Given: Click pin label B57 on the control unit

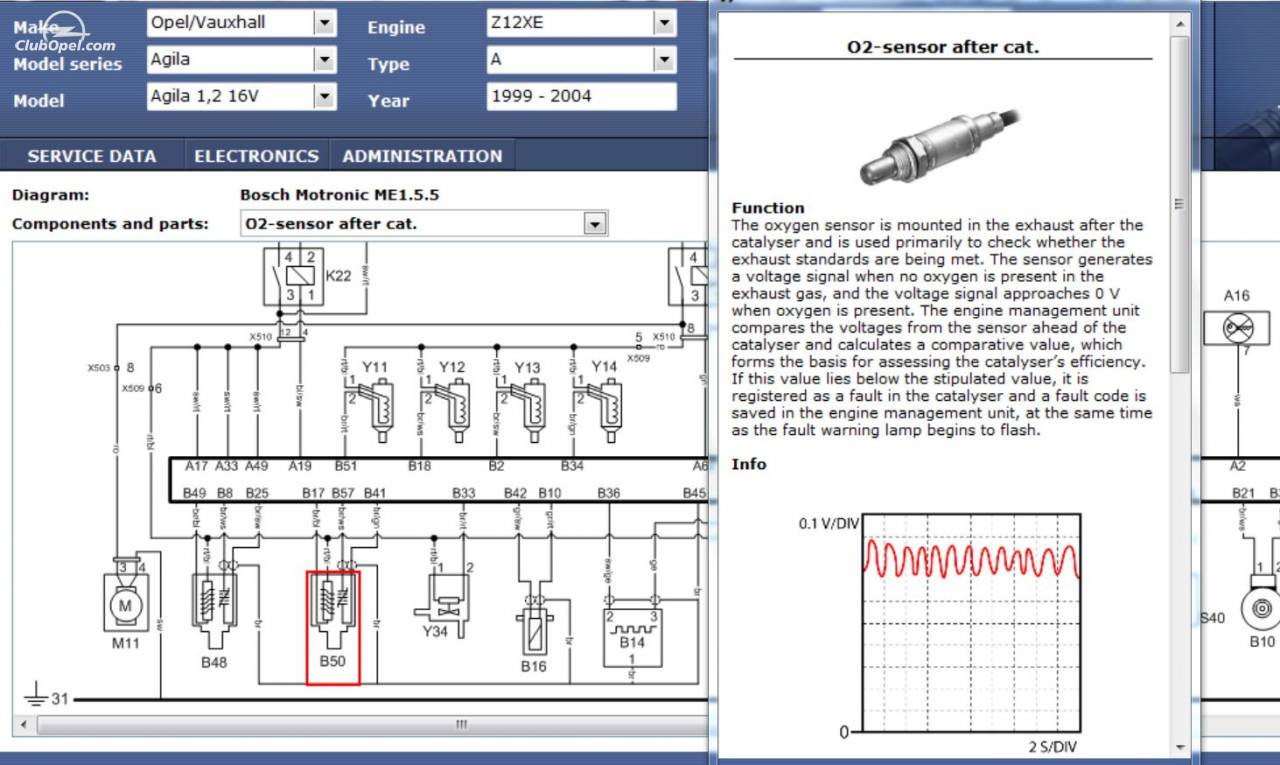Looking at the screenshot, I should [x=343, y=493].
